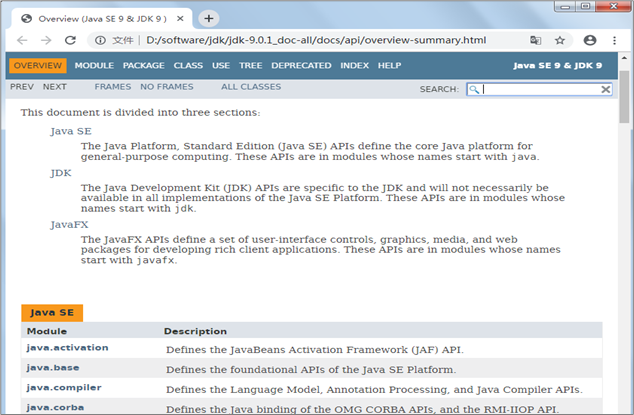The image size is (634, 415).
Task: Open a new browser tab
Action: 209,18
